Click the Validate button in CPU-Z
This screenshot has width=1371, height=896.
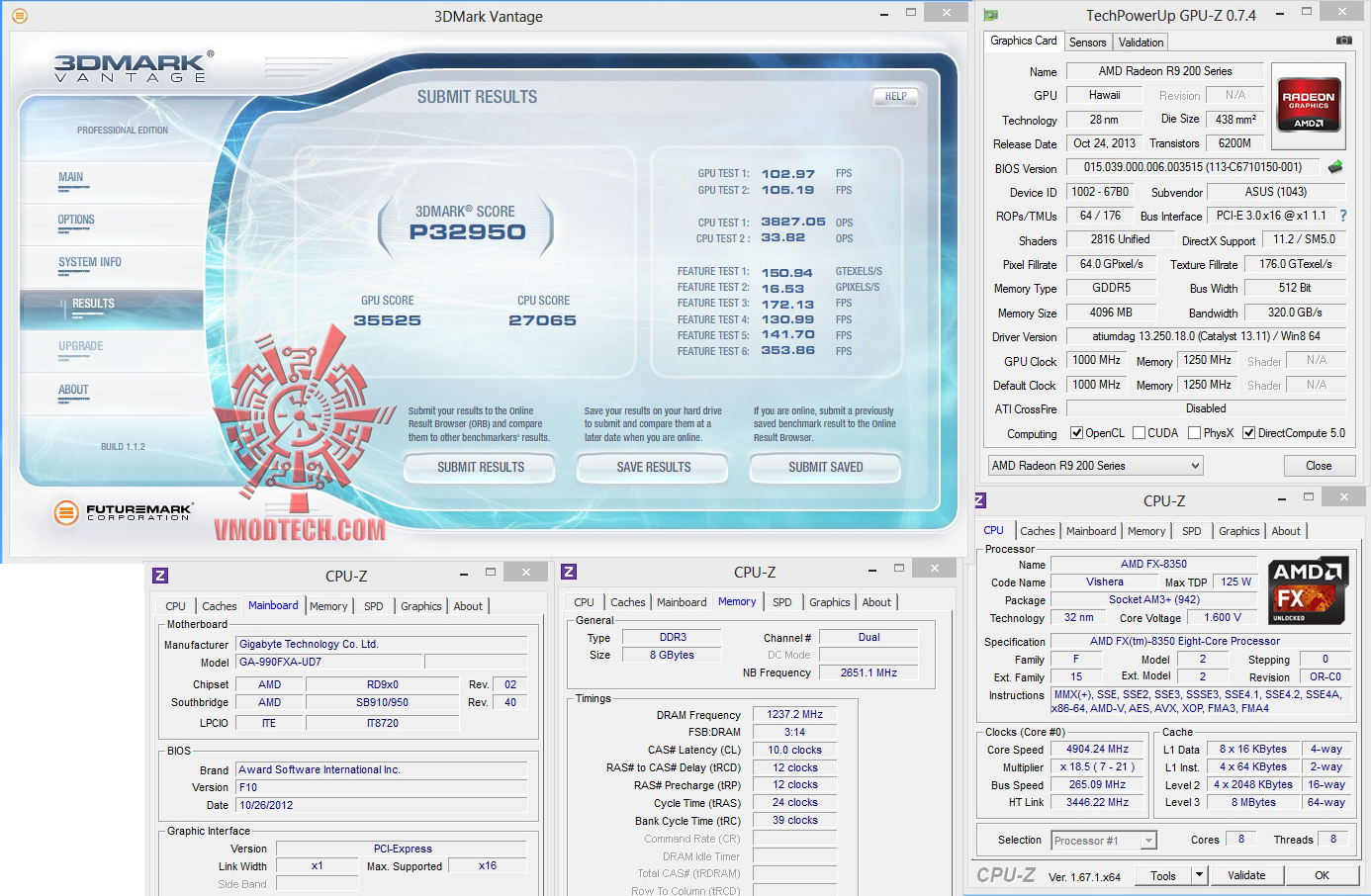(x=1246, y=875)
